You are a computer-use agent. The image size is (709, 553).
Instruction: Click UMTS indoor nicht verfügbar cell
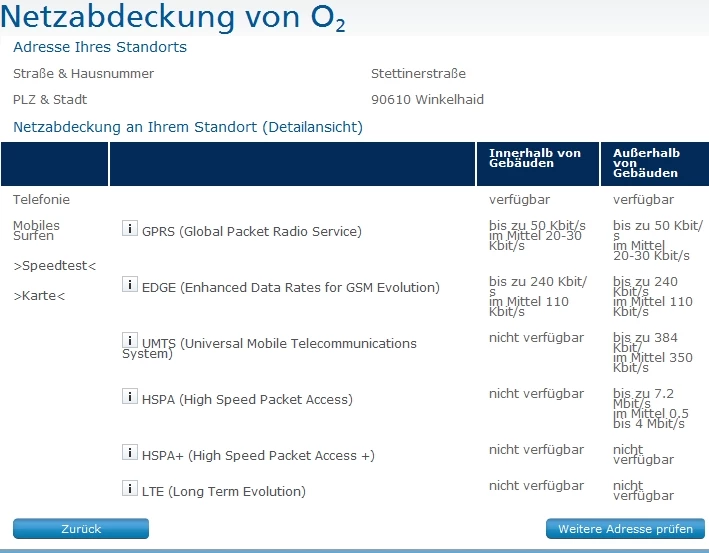coord(536,338)
